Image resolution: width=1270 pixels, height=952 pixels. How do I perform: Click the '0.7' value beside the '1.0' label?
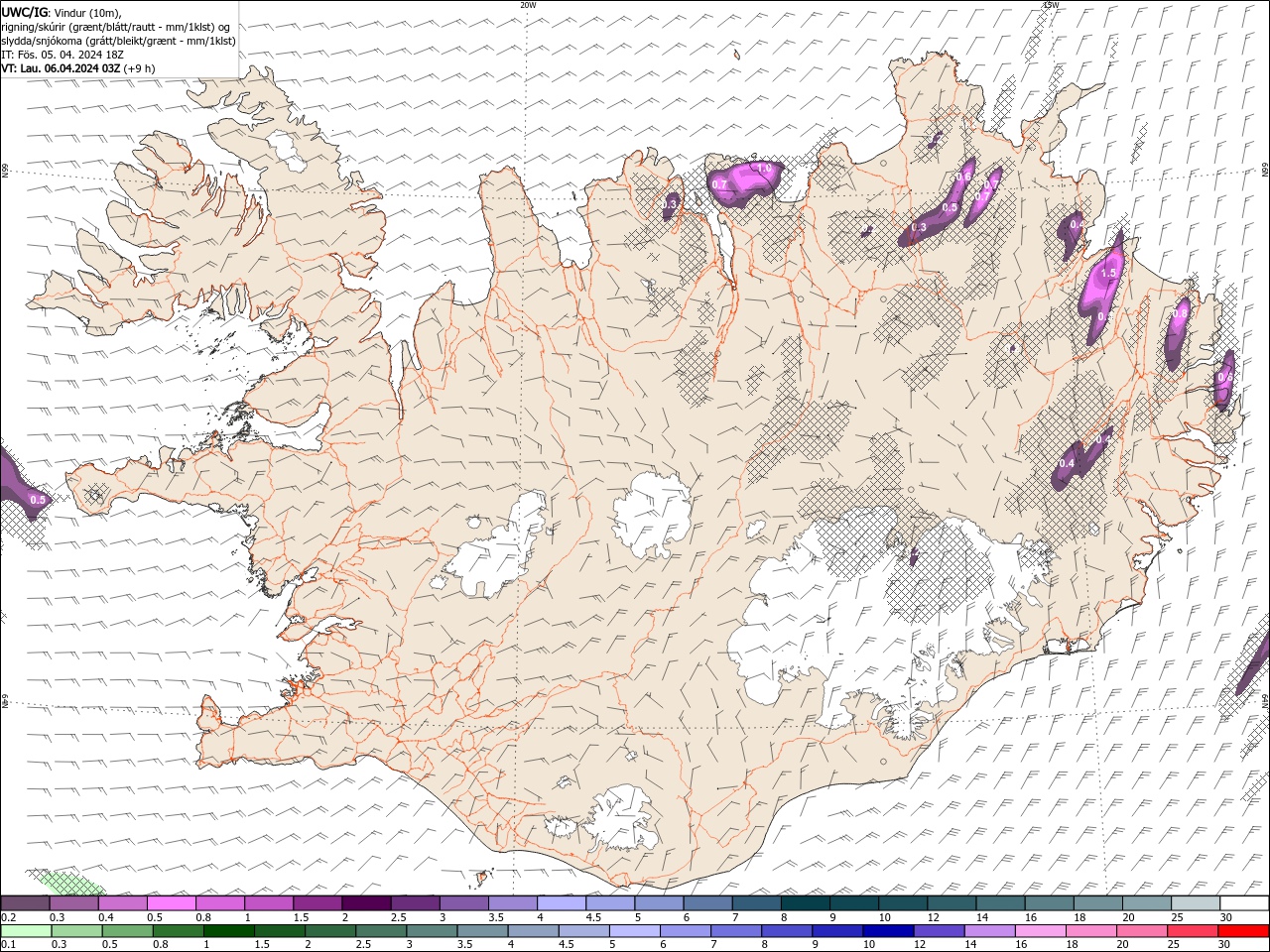(x=720, y=184)
